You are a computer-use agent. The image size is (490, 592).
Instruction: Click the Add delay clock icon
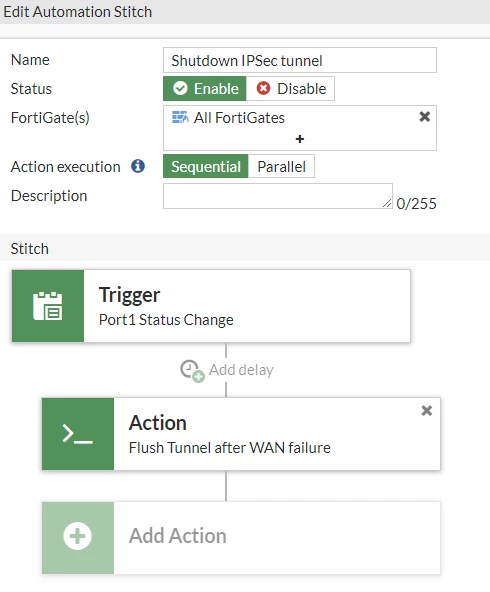(192, 371)
